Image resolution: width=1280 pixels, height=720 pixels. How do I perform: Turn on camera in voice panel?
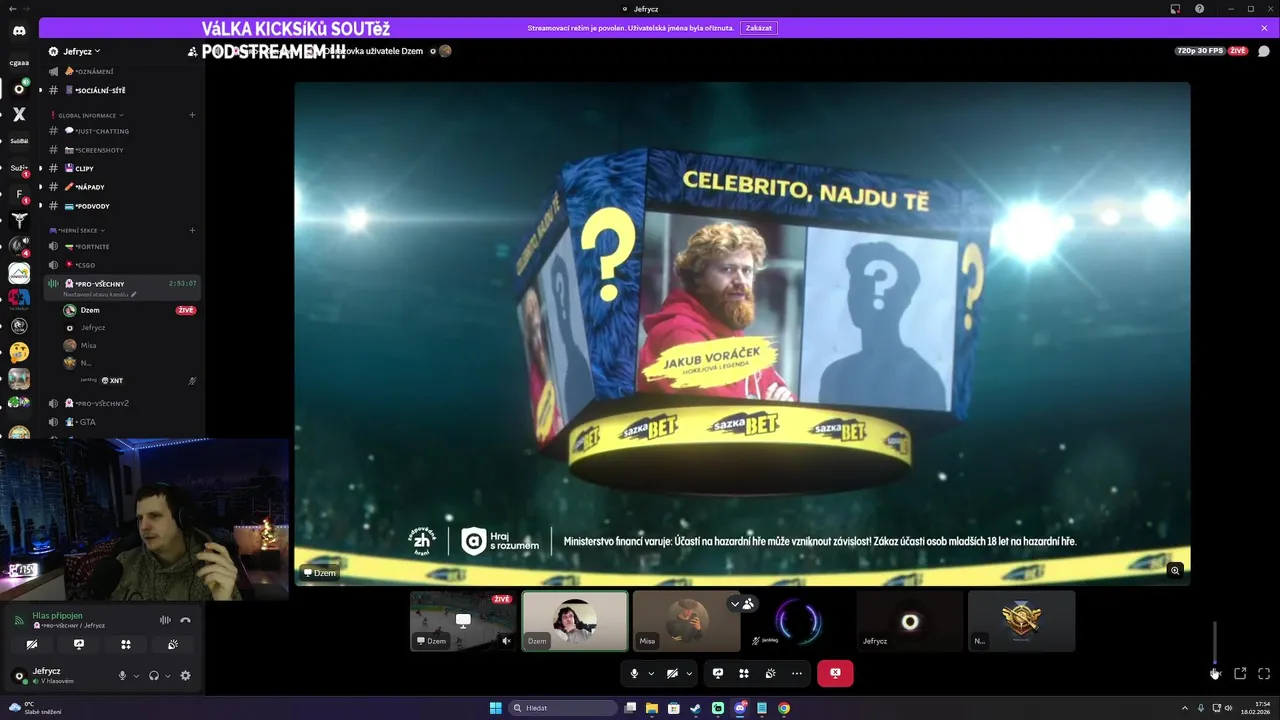(x=32, y=645)
